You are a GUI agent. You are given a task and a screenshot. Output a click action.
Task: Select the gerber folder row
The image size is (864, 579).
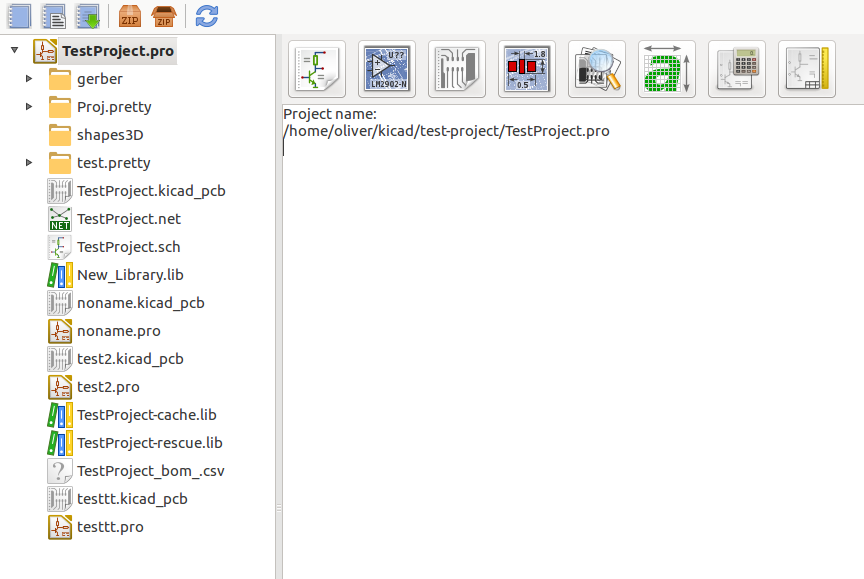click(100, 79)
